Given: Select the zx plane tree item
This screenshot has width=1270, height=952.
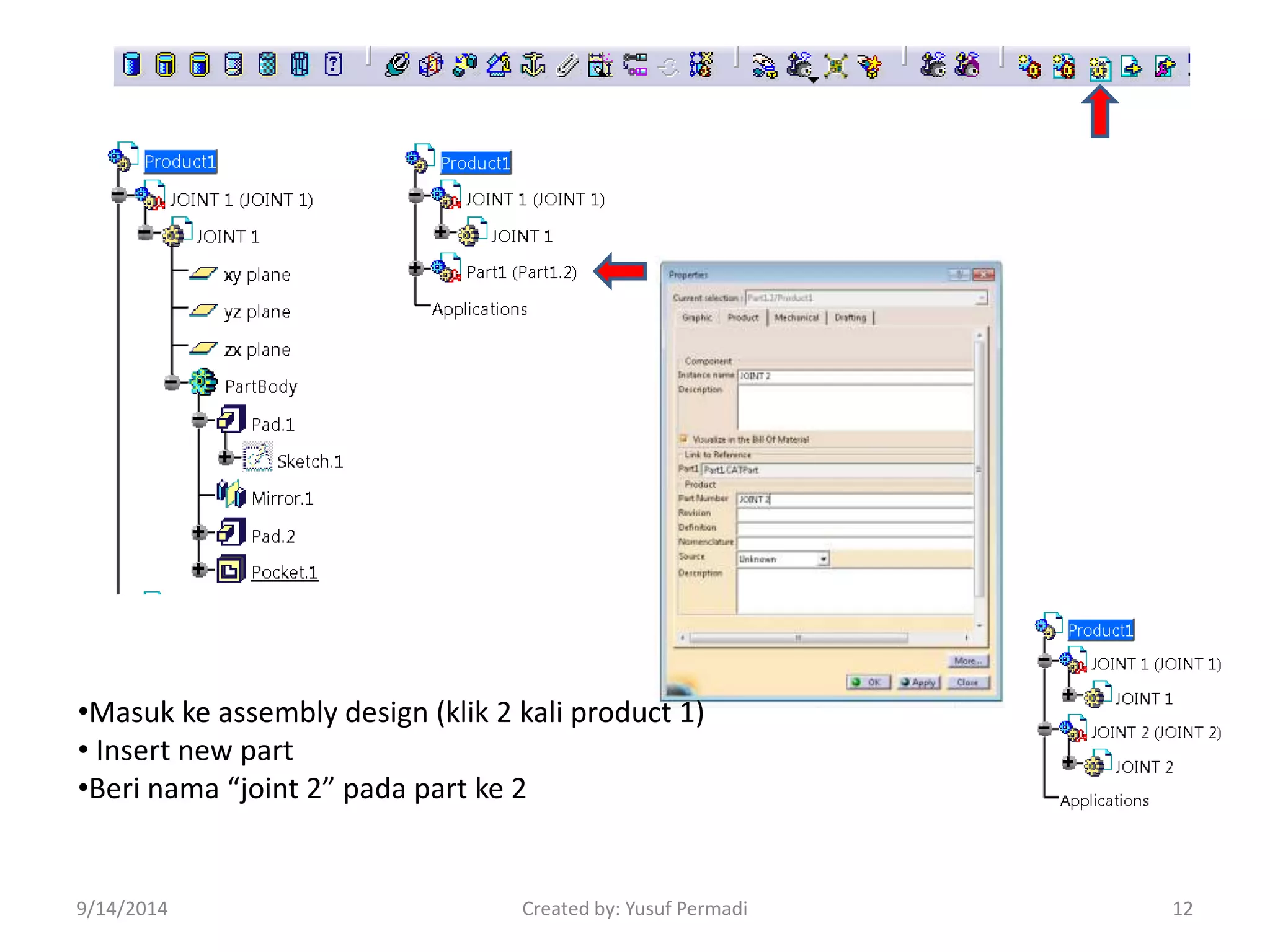Looking at the screenshot, I should point(257,350).
